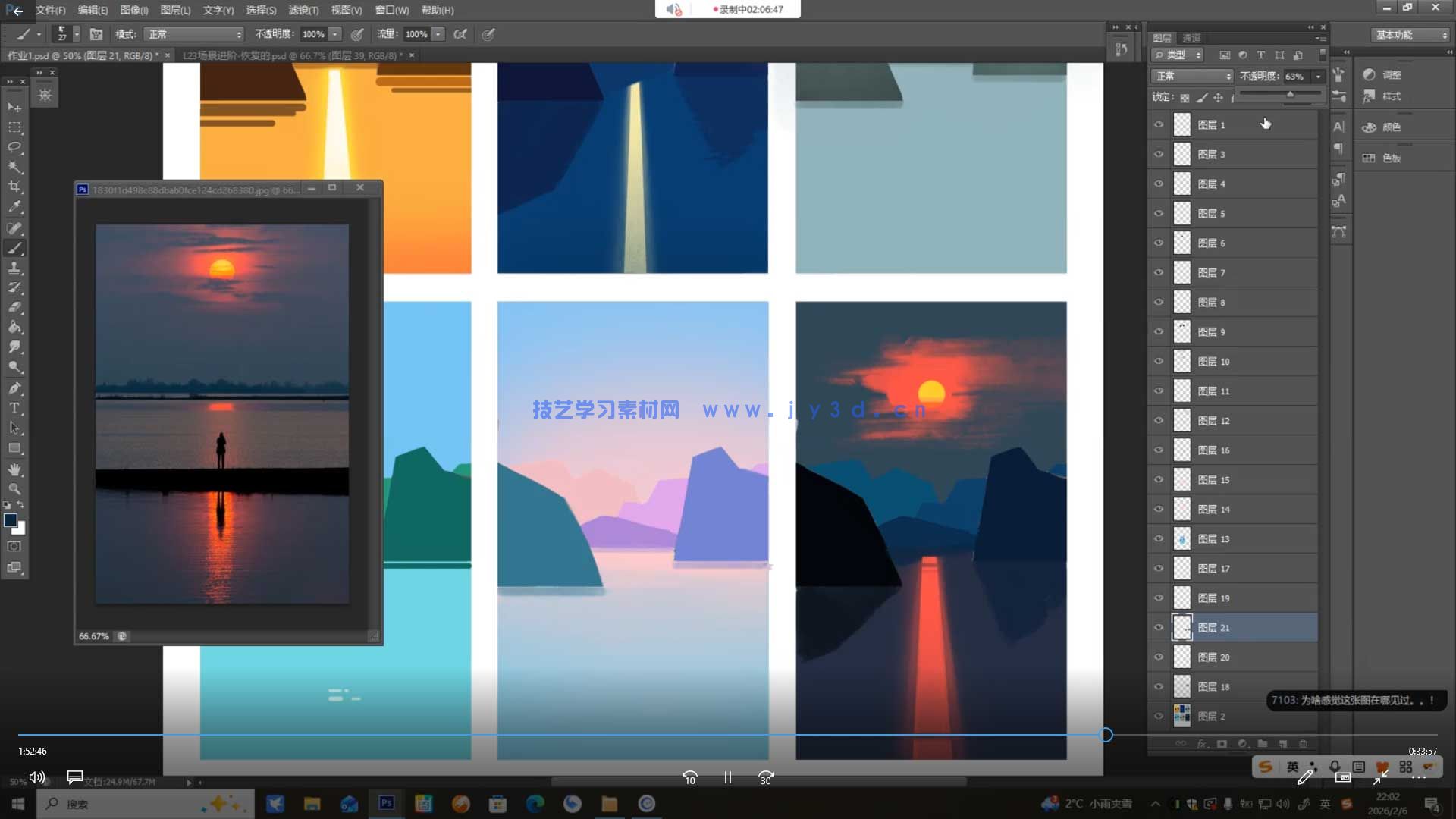Select the 图层 20 layer thumbnail
The width and height of the screenshot is (1456, 819).
[1182, 657]
